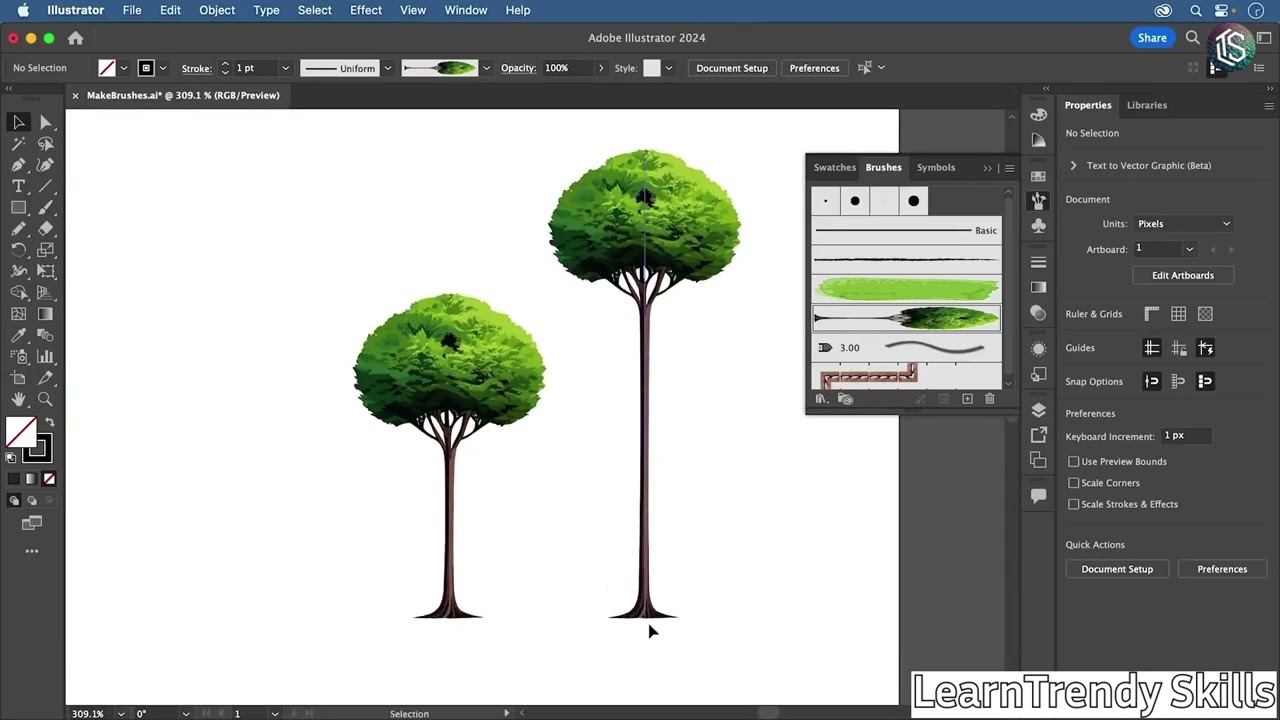
Task: Open the zoom level dropdown in status bar
Action: pyautogui.click(x=121, y=714)
